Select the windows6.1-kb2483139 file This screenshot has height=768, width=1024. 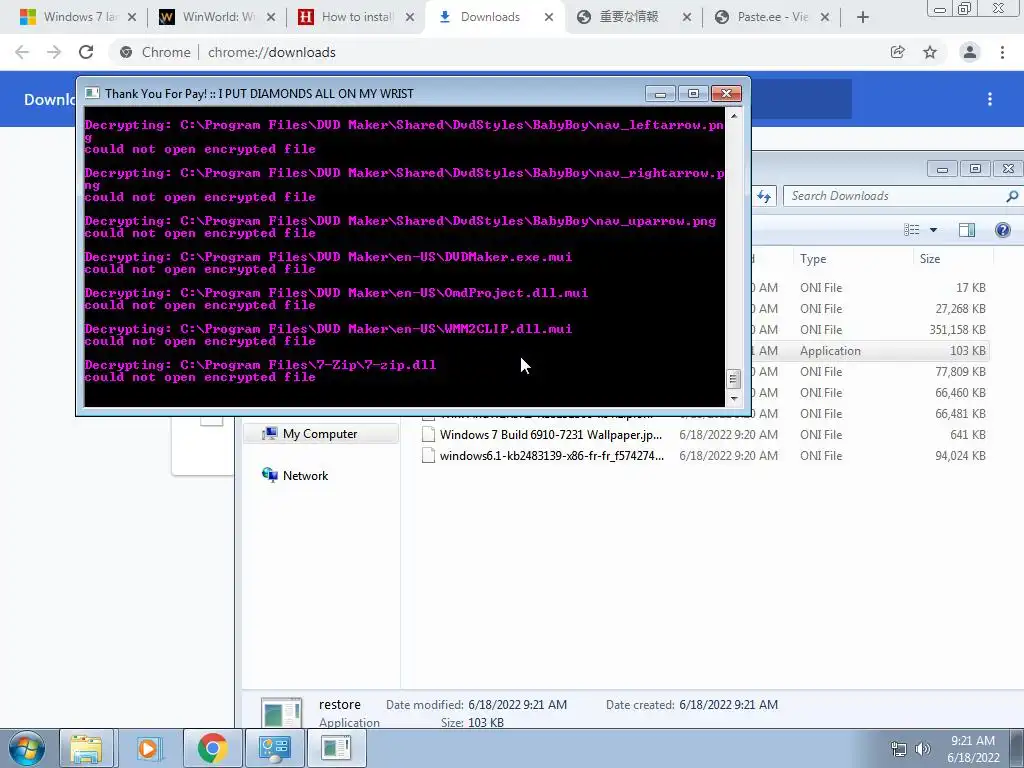(x=704, y=456)
